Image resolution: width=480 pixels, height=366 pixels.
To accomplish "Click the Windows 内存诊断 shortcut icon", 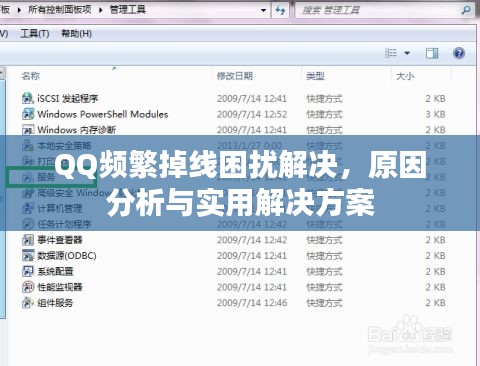I will tap(28, 129).
